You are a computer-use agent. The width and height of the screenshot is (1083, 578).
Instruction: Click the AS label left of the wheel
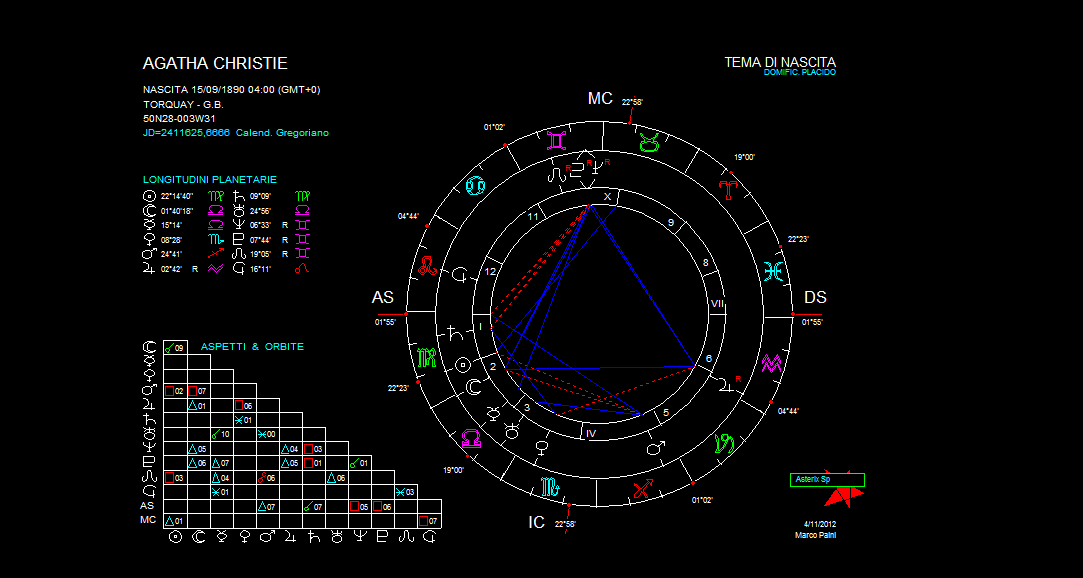coord(383,298)
